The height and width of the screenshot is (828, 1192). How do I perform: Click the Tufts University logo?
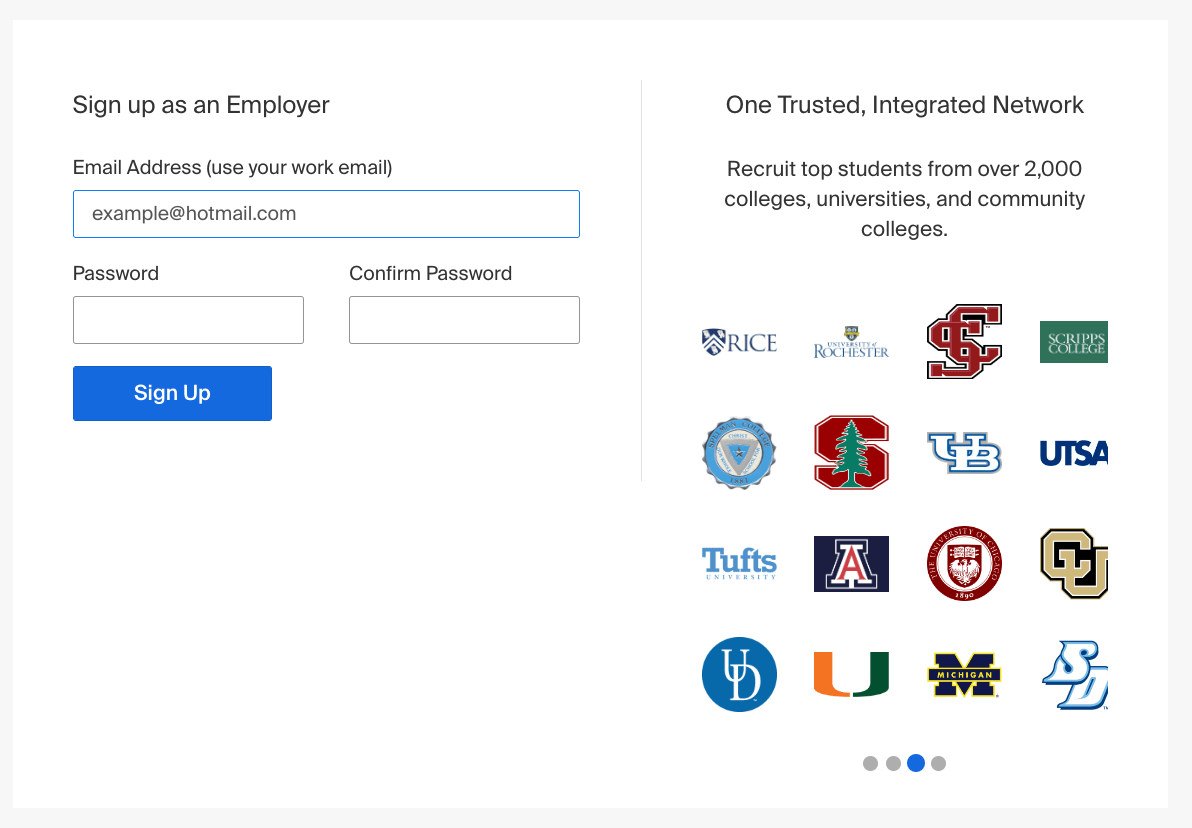[x=739, y=563]
